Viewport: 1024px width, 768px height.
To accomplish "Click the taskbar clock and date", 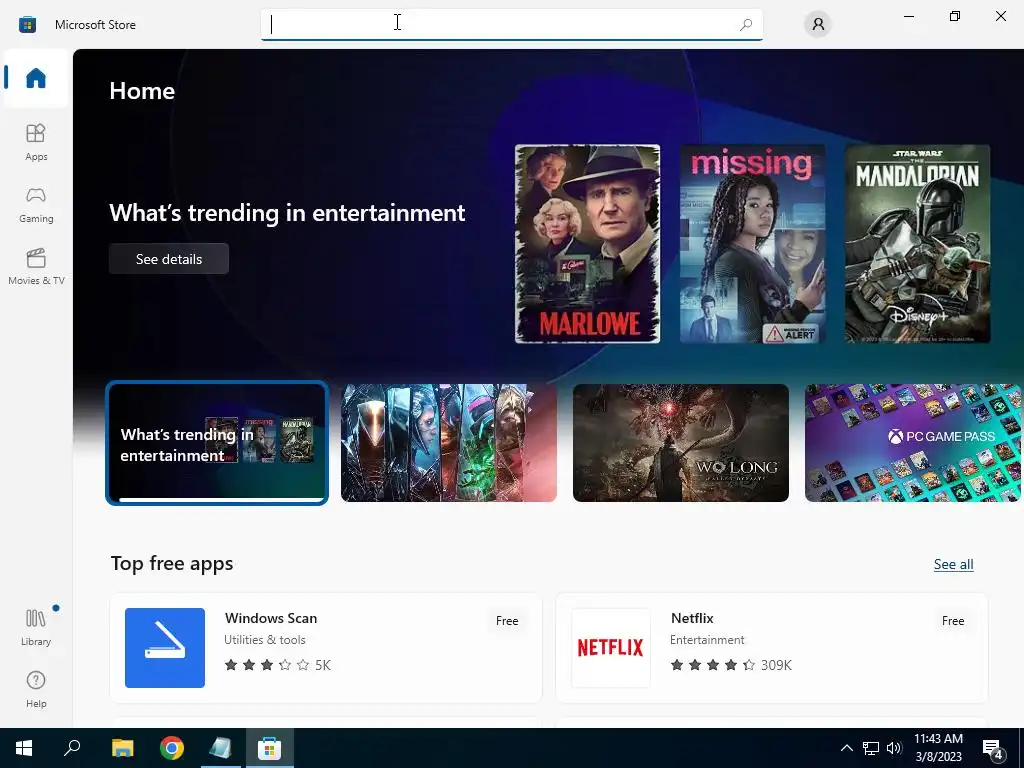I will pyautogui.click(x=938, y=748).
